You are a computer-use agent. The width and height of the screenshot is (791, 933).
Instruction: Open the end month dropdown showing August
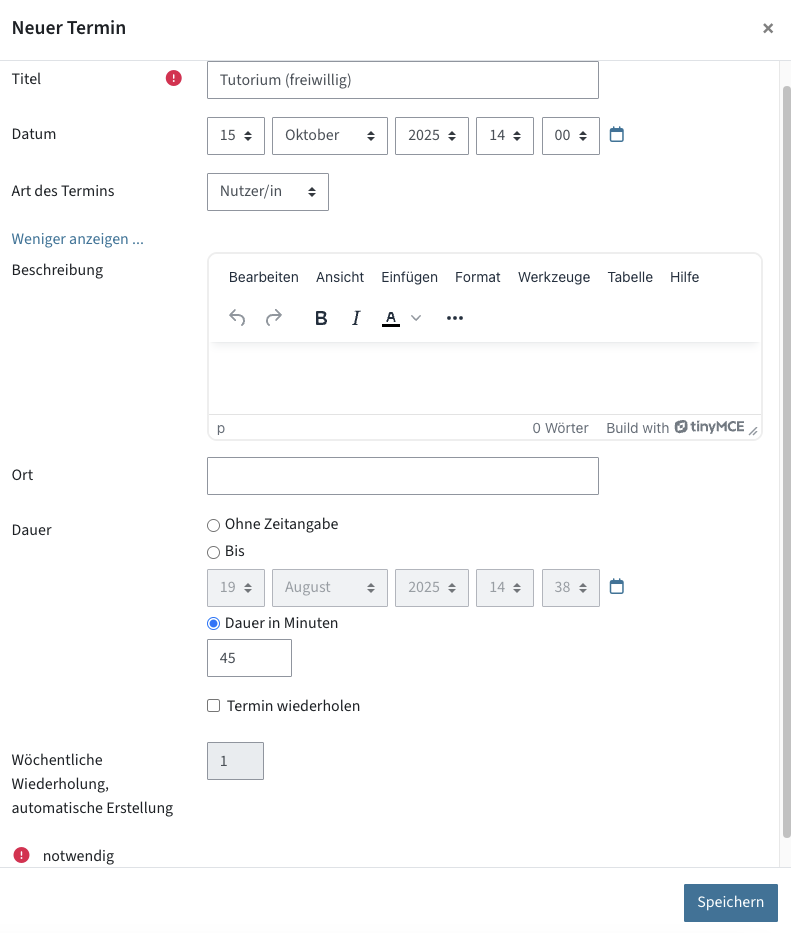330,588
